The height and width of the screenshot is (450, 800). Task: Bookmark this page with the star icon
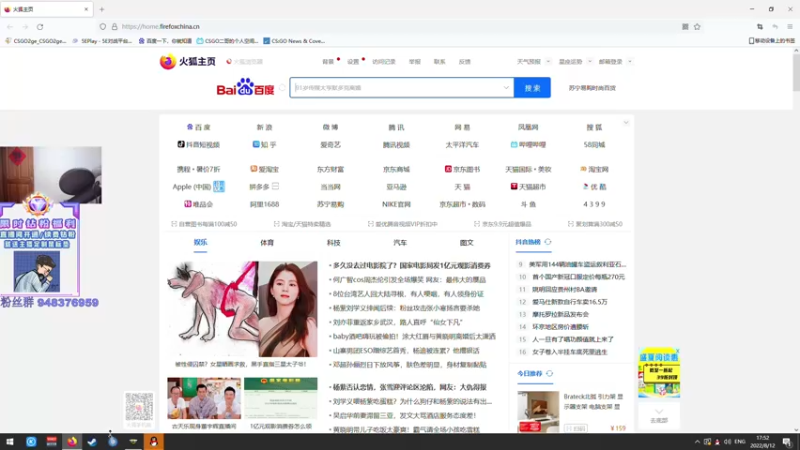(697, 27)
